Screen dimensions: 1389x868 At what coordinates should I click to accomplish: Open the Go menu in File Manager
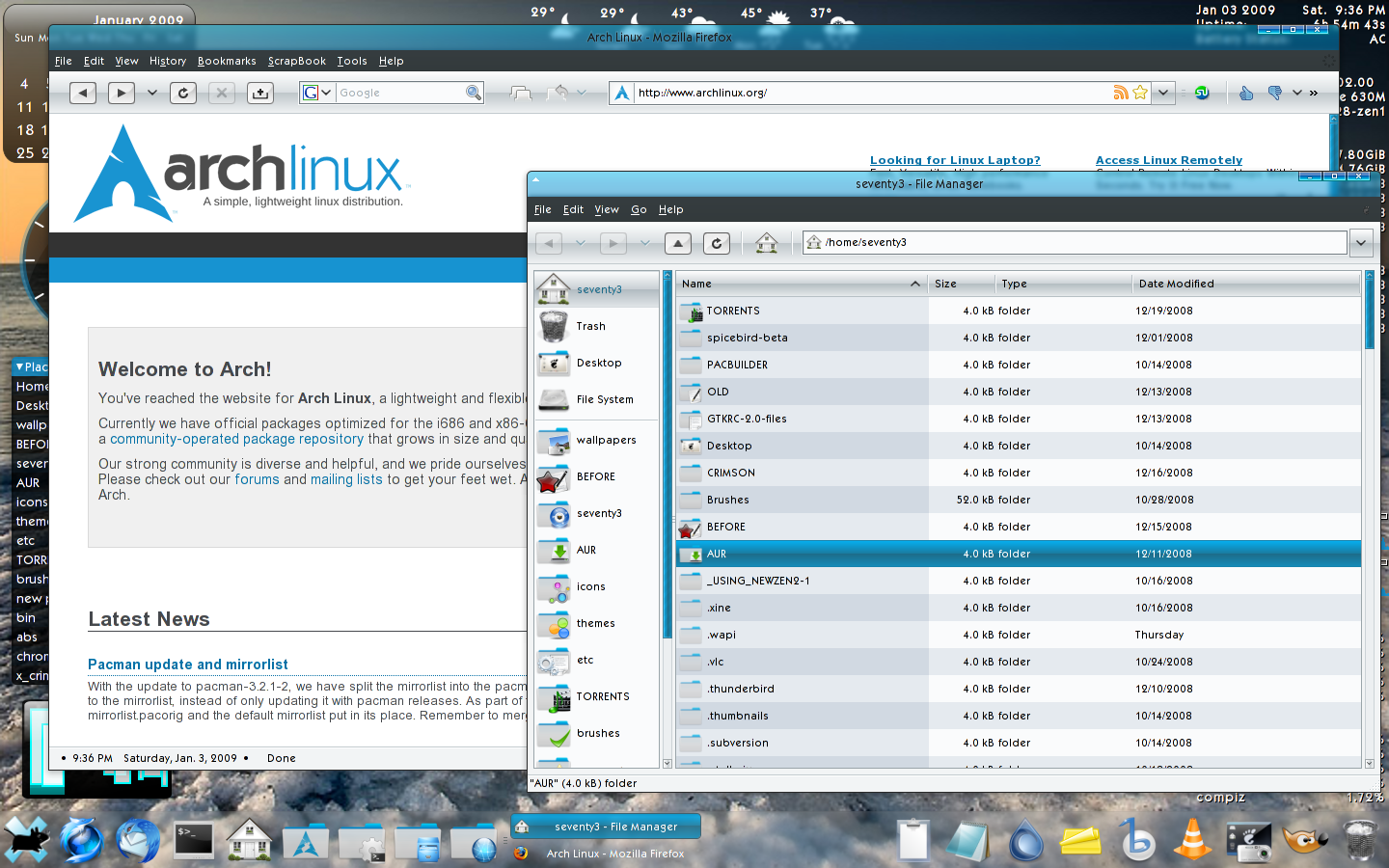(639, 209)
